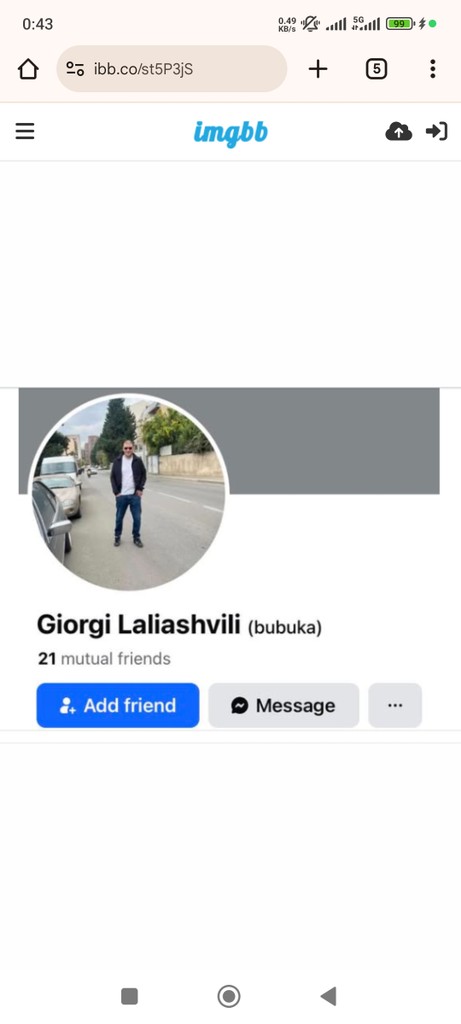This screenshot has height=1024, width=461.
Task: Click the Message button
Action: click(x=283, y=705)
